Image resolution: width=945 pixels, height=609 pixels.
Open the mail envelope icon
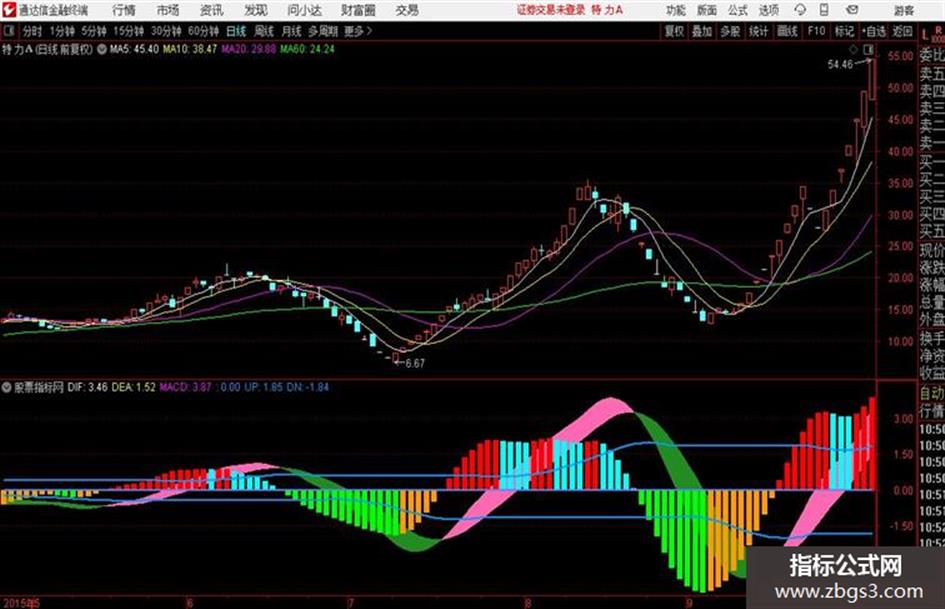pos(852,10)
